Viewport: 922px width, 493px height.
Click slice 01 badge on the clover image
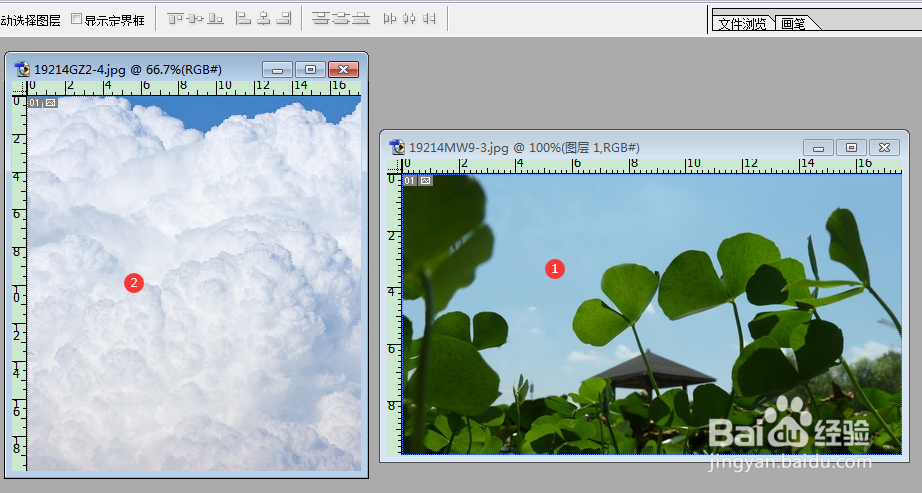pyautogui.click(x=410, y=181)
